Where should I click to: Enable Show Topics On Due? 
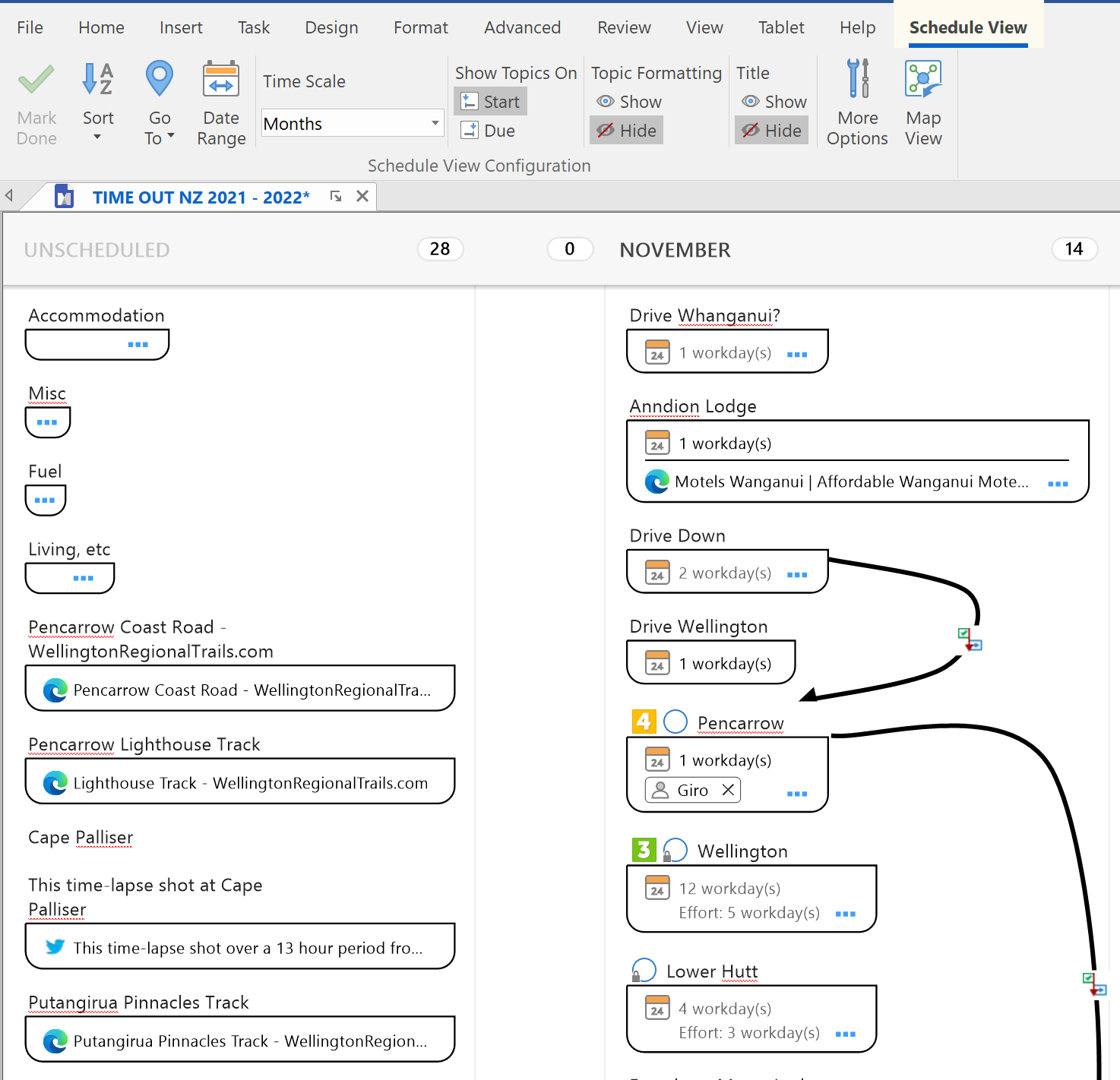[x=489, y=131]
